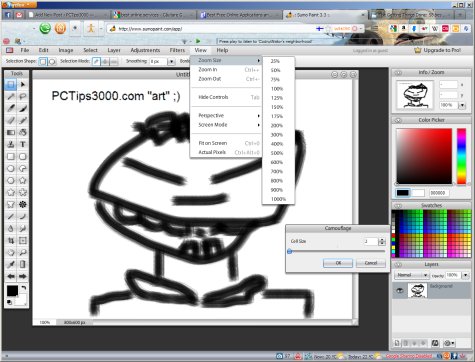
Task: Select the Zoom magnifier tool
Action: click(23, 252)
